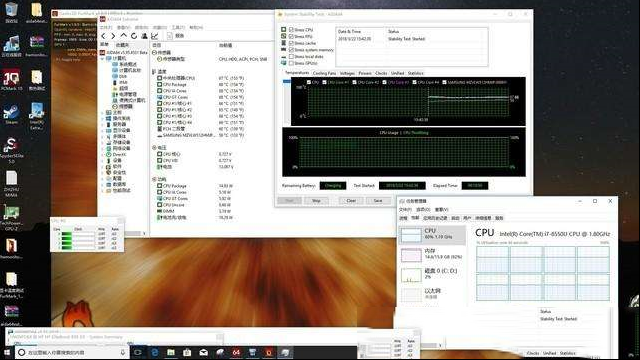Open the Steam desktop shortcut
Screen dimensions: 640x360
click(11, 113)
